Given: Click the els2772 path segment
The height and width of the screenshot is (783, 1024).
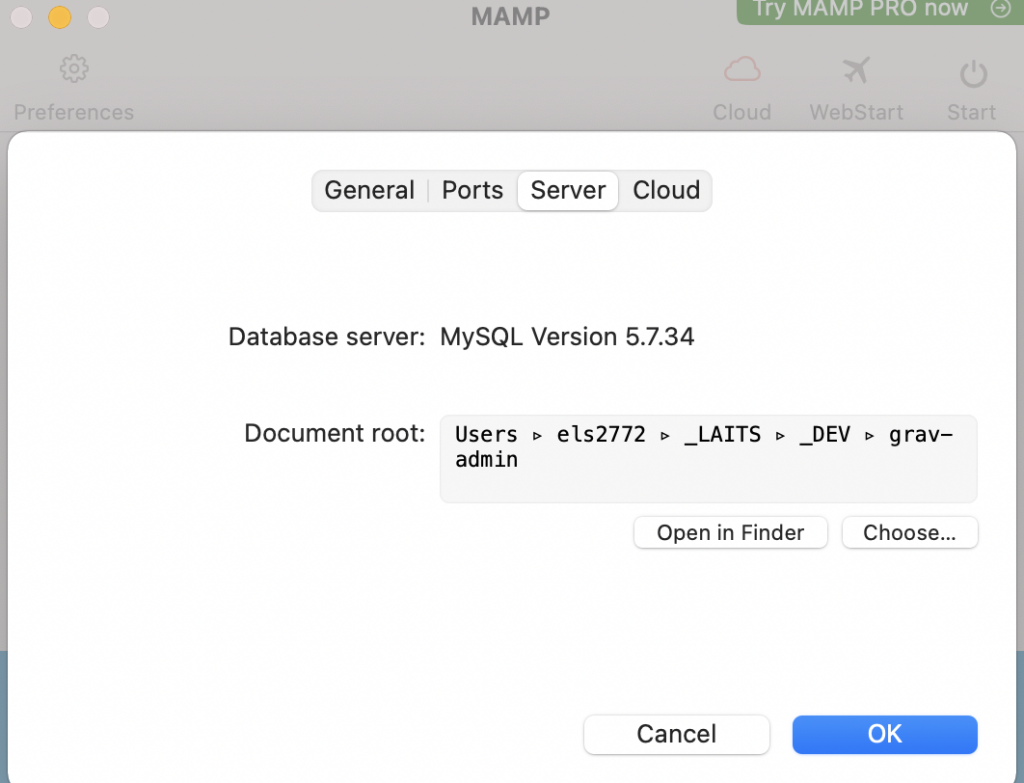Looking at the screenshot, I should (601, 434).
